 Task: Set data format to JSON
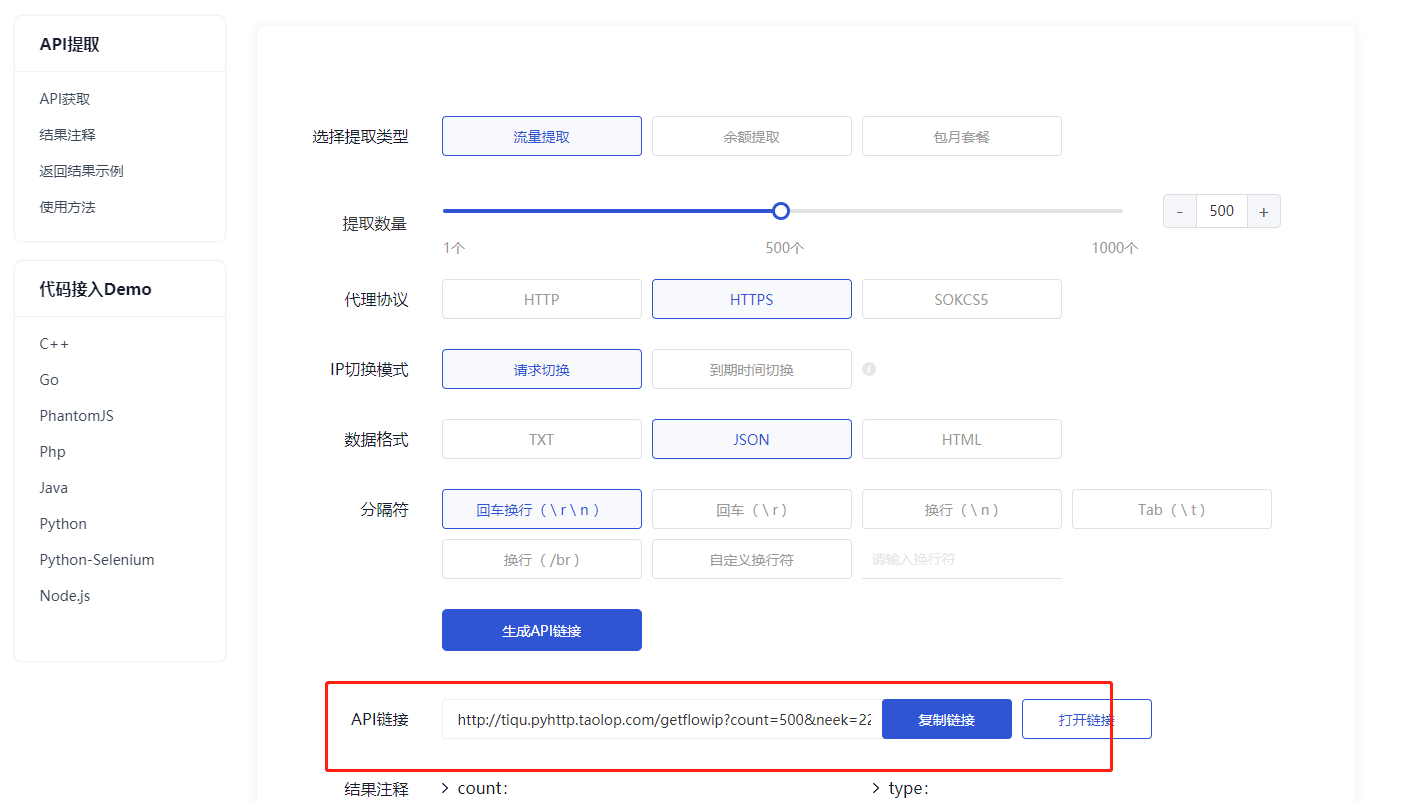tap(752, 439)
